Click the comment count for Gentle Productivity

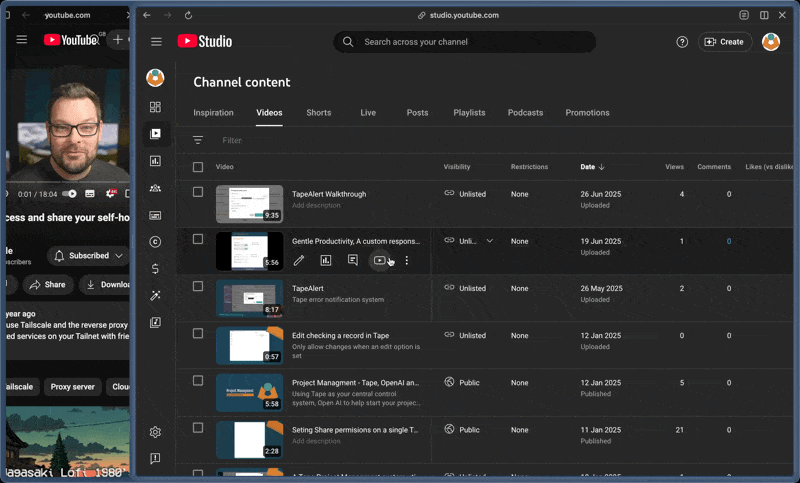click(729, 241)
